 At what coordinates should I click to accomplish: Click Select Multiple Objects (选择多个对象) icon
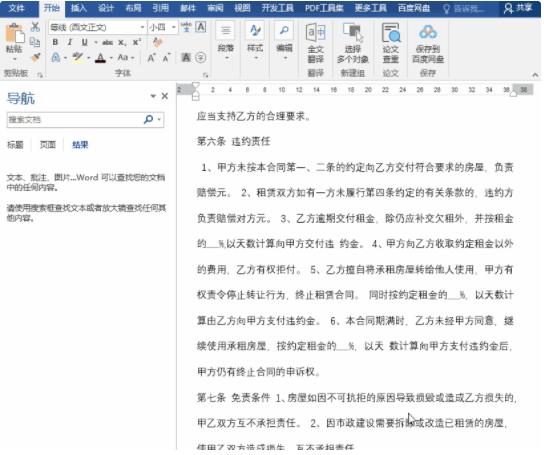coord(352,43)
